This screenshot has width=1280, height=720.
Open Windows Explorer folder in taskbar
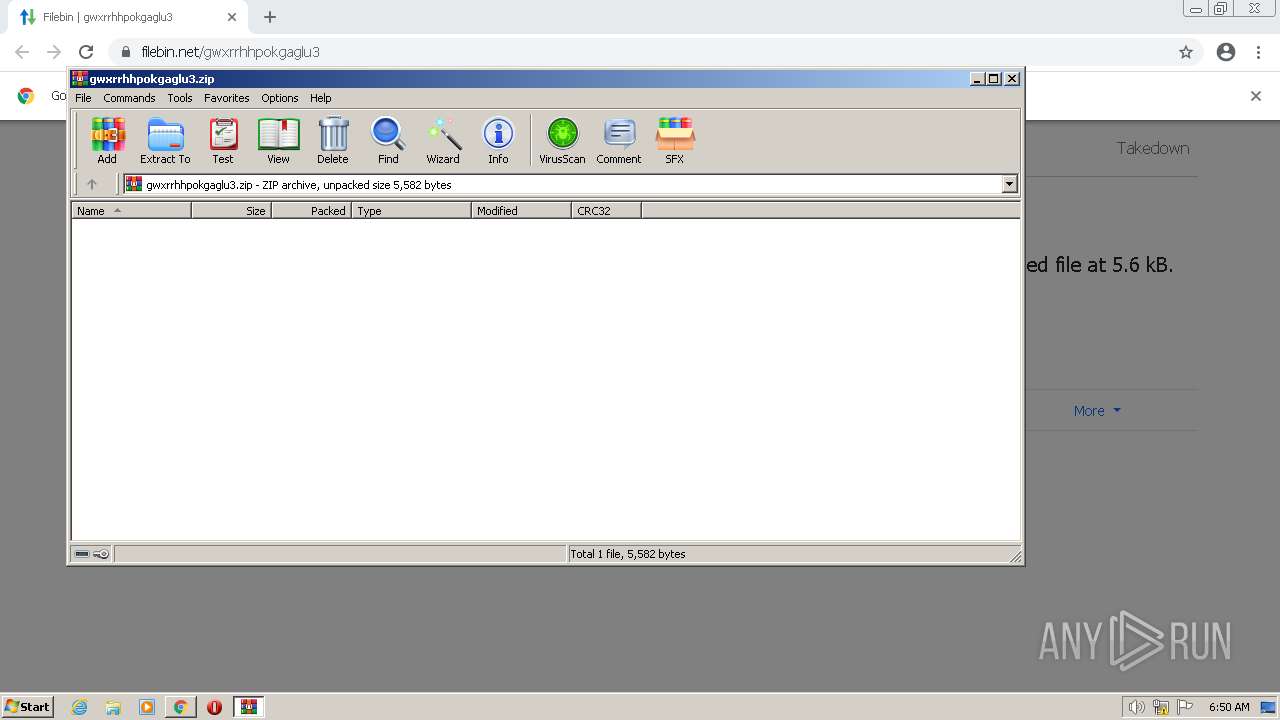[x=113, y=707]
